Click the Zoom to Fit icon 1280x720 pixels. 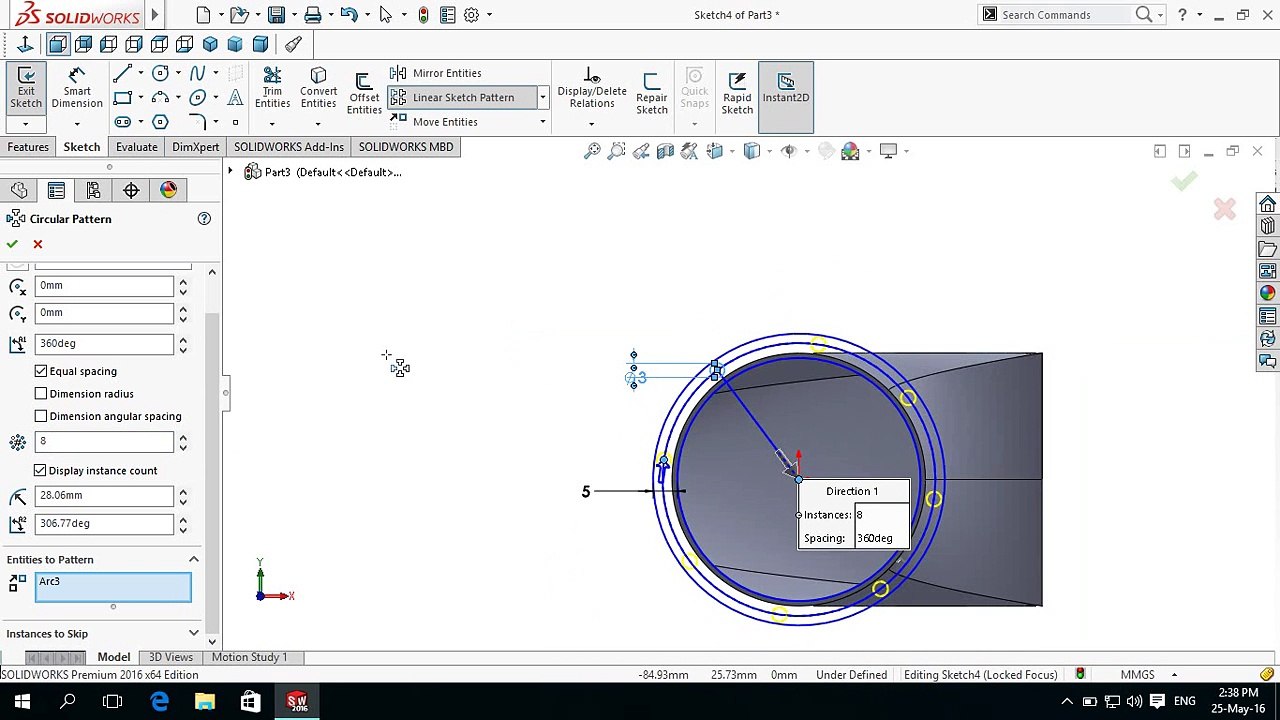pos(592,151)
